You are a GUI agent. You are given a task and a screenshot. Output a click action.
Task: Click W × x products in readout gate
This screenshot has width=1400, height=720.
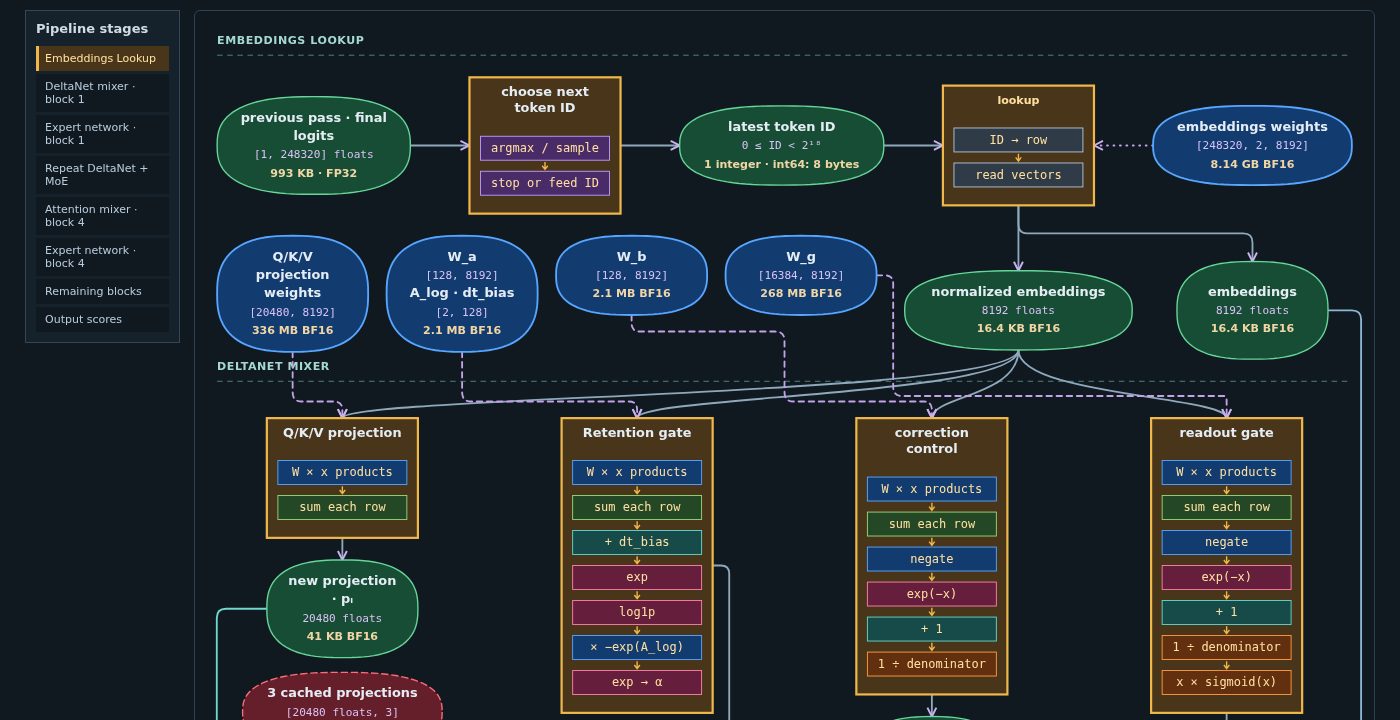coord(1227,472)
